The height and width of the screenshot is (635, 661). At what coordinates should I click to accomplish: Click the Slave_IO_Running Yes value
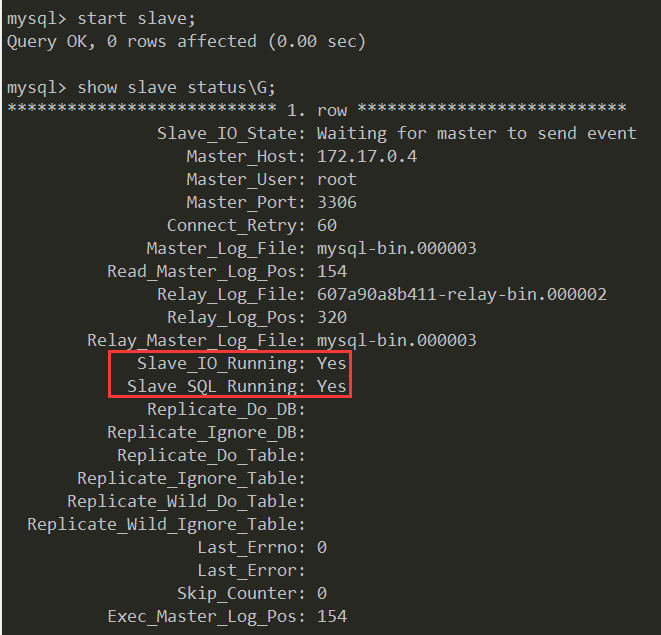(332, 363)
